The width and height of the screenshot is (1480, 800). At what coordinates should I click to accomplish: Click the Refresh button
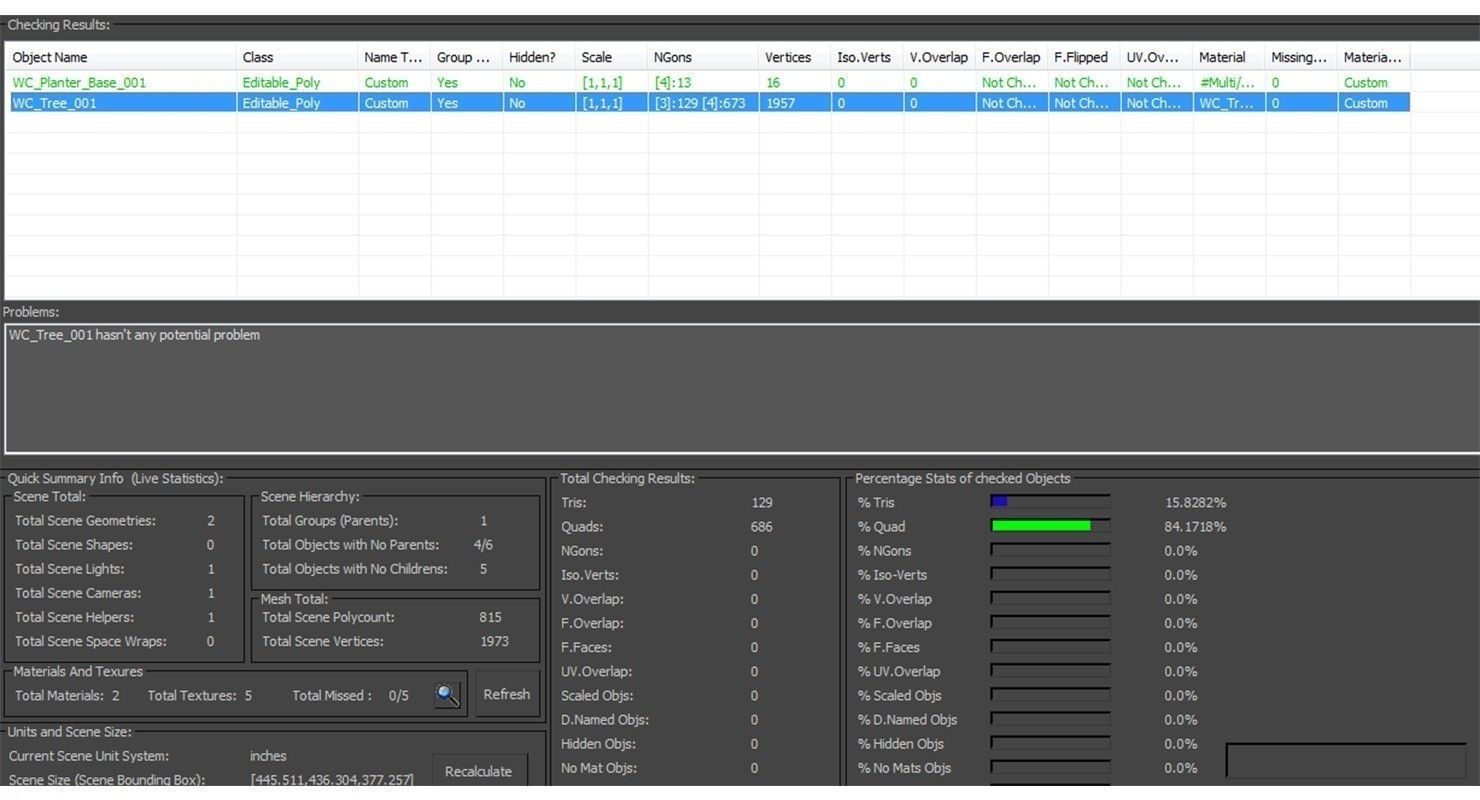(x=507, y=694)
